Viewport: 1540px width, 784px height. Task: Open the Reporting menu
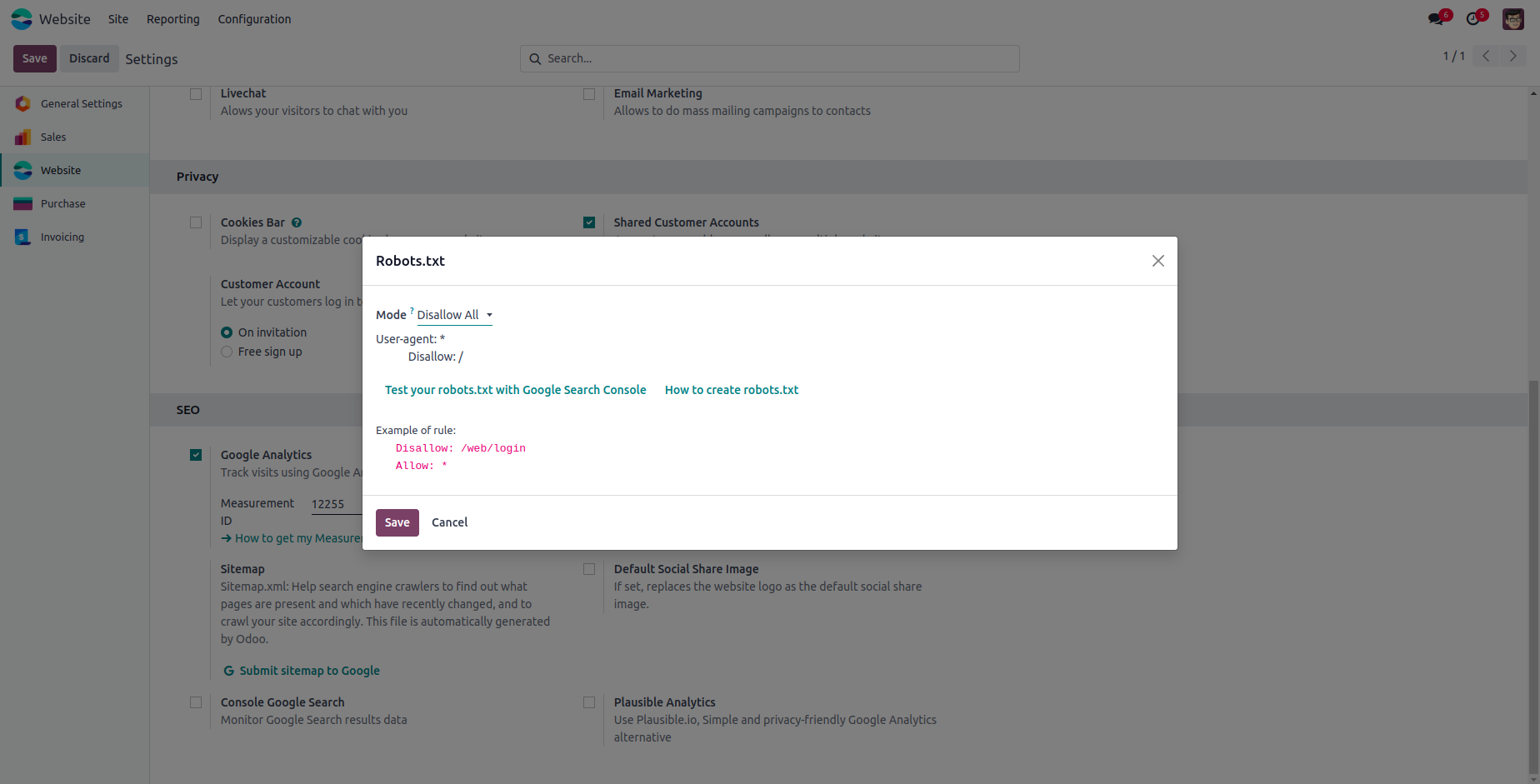click(x=172, y=19)
